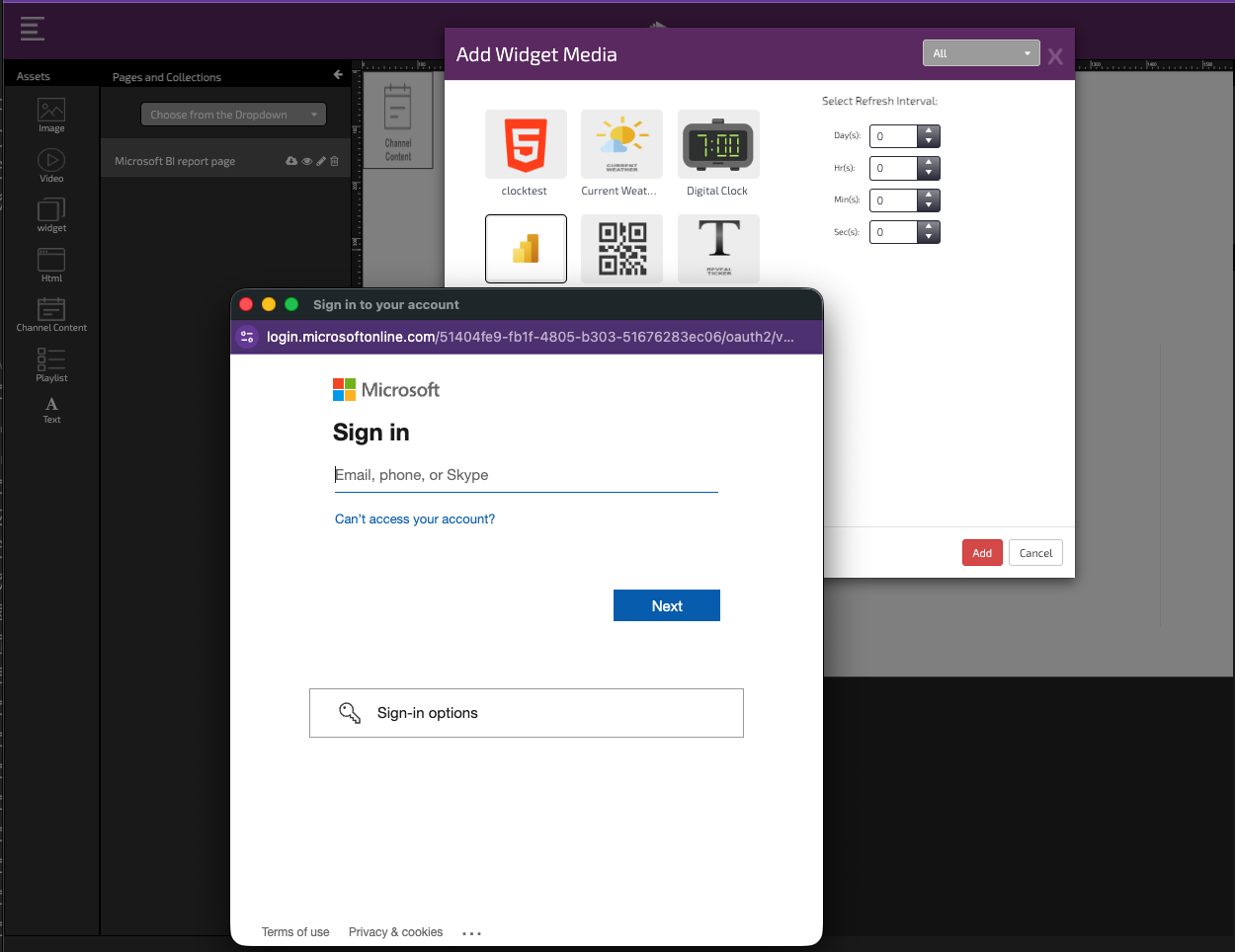Open the All filter dropdown in Add Widget Media
1235x952 pixels.
point(981,53)
